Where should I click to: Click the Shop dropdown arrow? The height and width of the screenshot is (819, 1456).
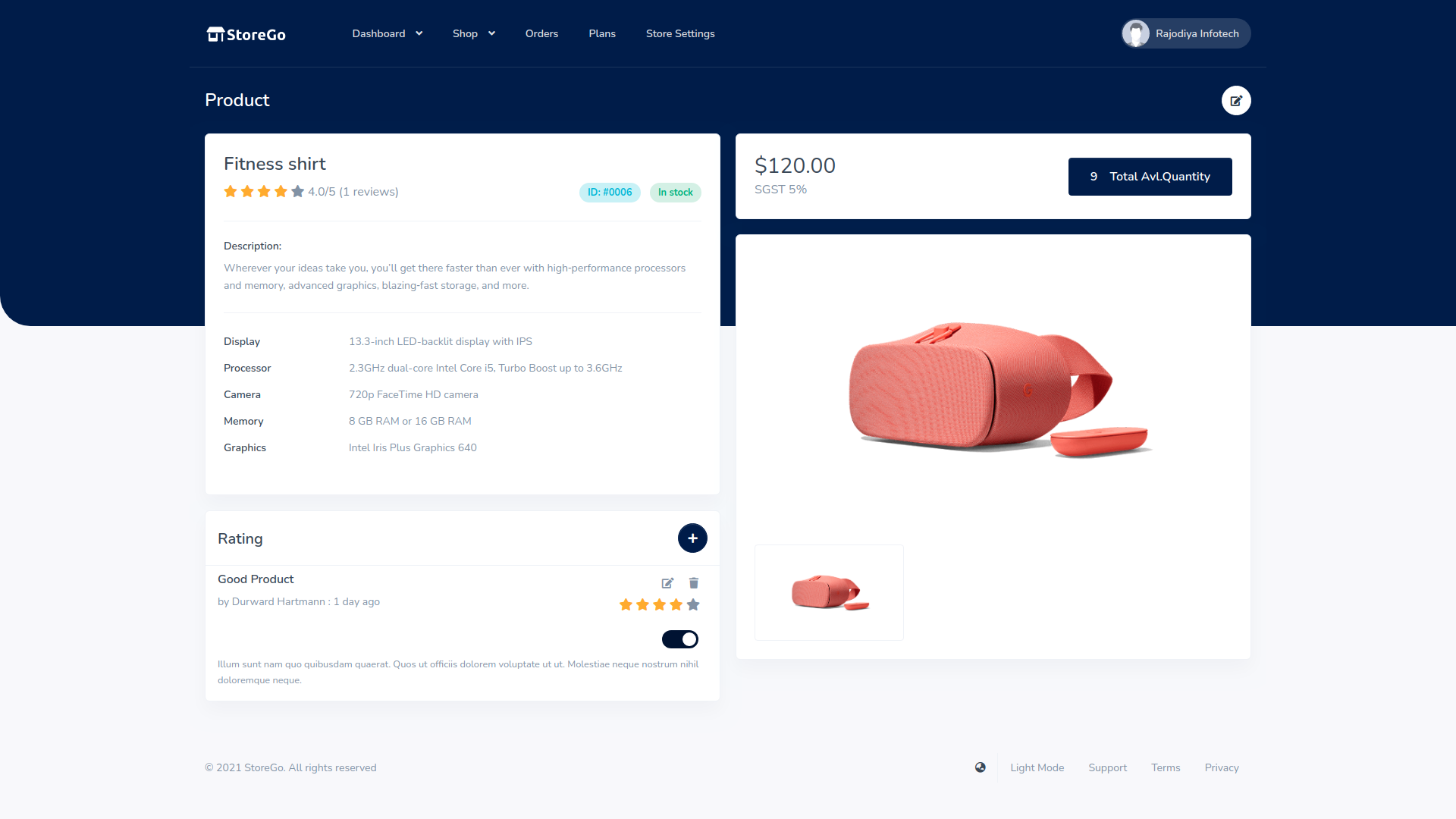[x=492, y=34]
